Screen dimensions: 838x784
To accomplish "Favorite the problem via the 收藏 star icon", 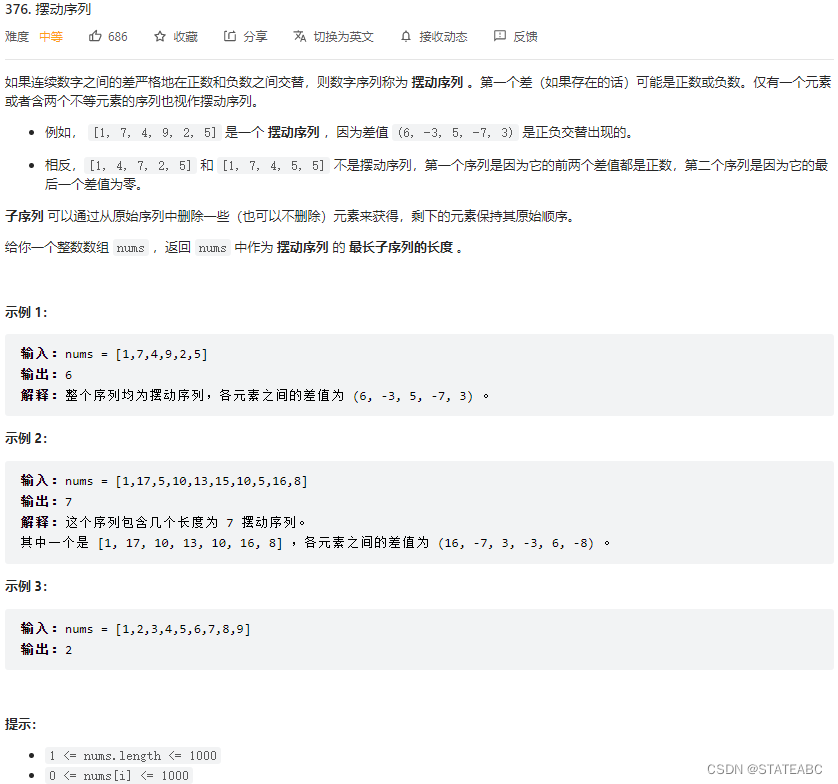I will pyautogui.click(x=174, y=36).
